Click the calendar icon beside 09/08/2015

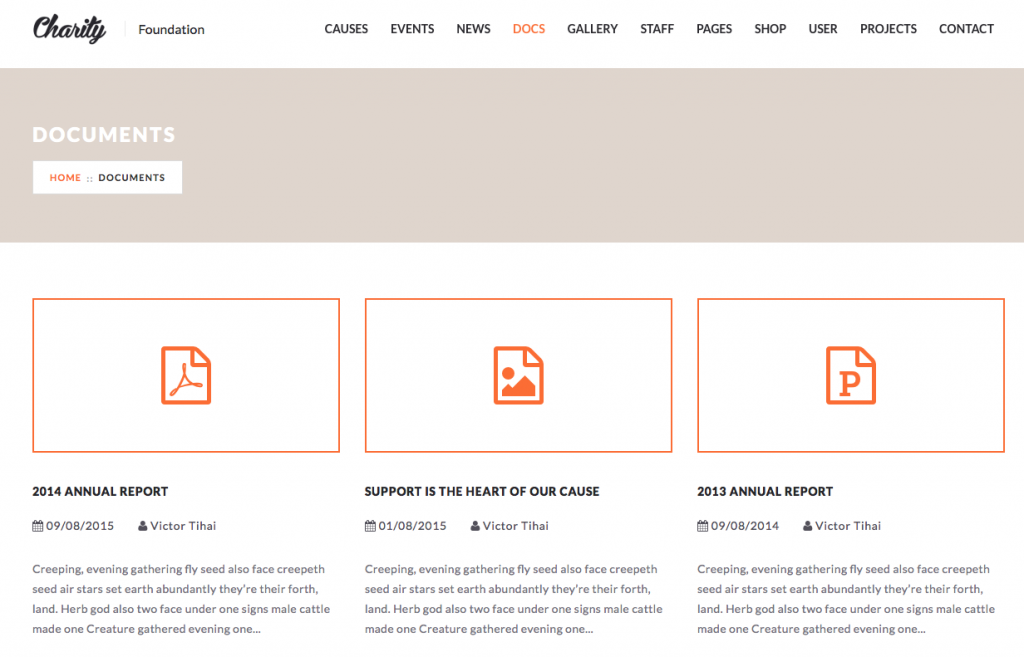pos(37,525)
